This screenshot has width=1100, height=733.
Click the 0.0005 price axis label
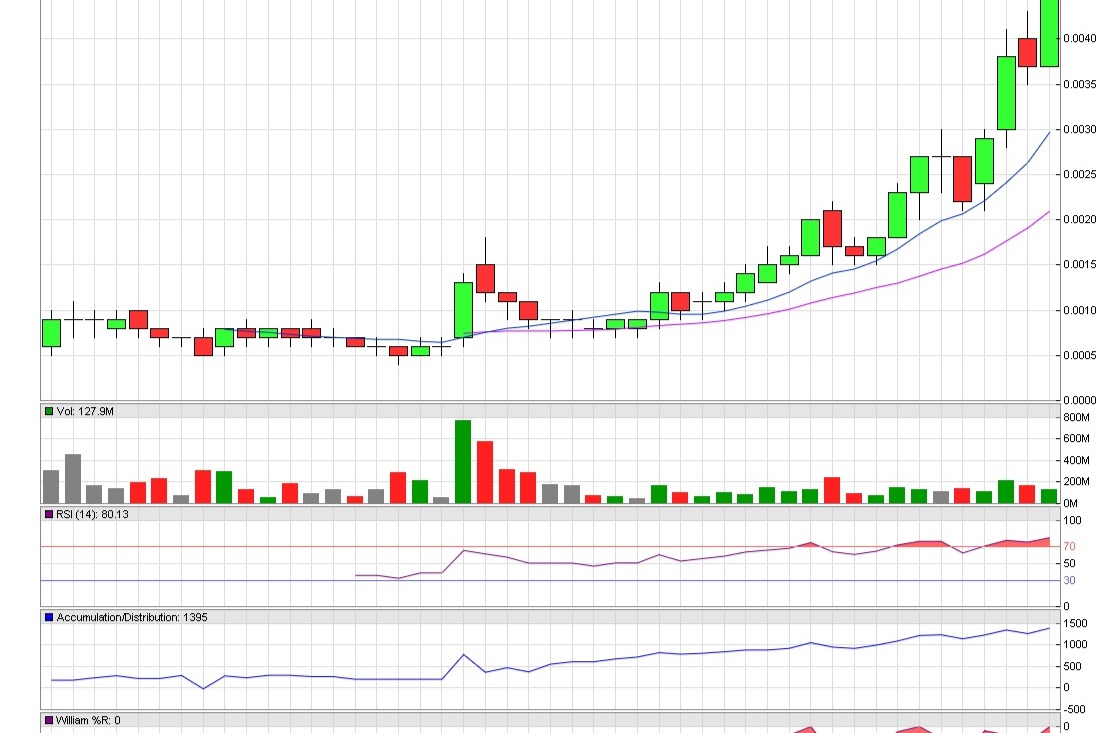click(1080, 356)
